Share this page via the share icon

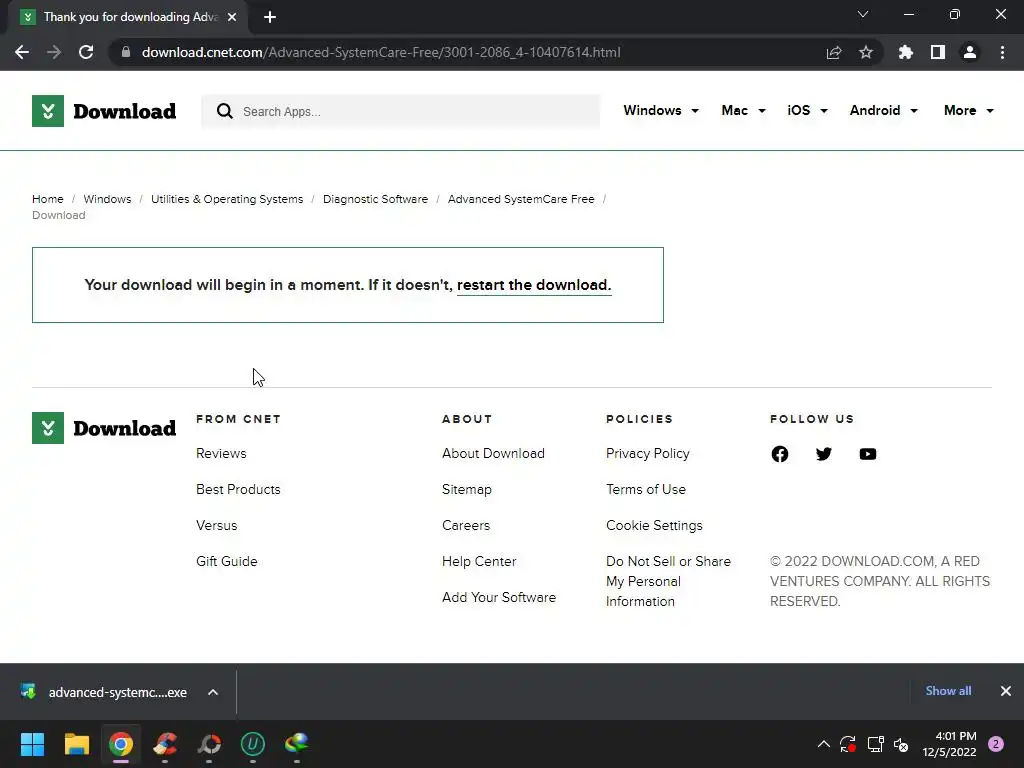(x=834, y=52)
